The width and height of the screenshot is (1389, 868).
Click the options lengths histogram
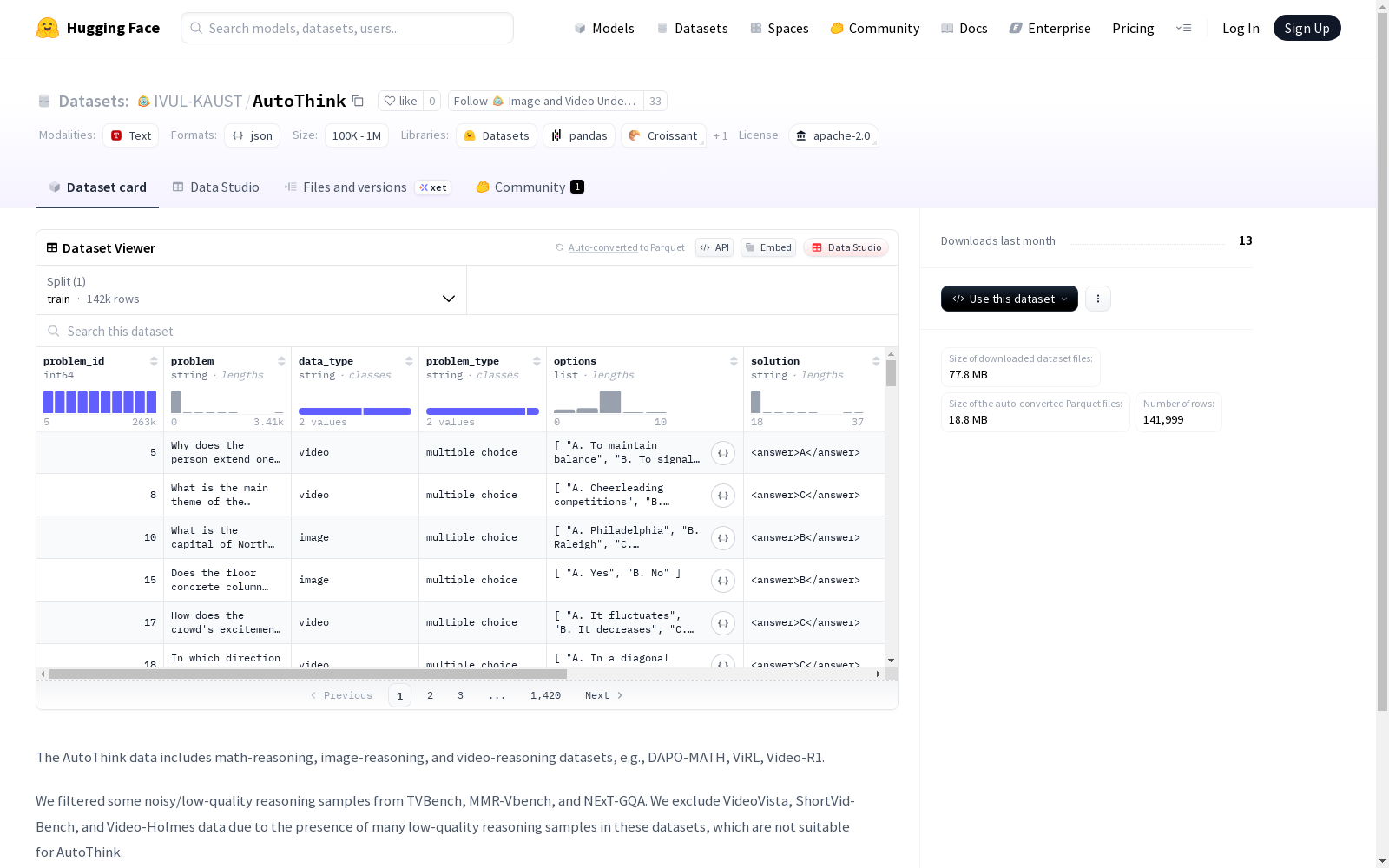[610, 402]
